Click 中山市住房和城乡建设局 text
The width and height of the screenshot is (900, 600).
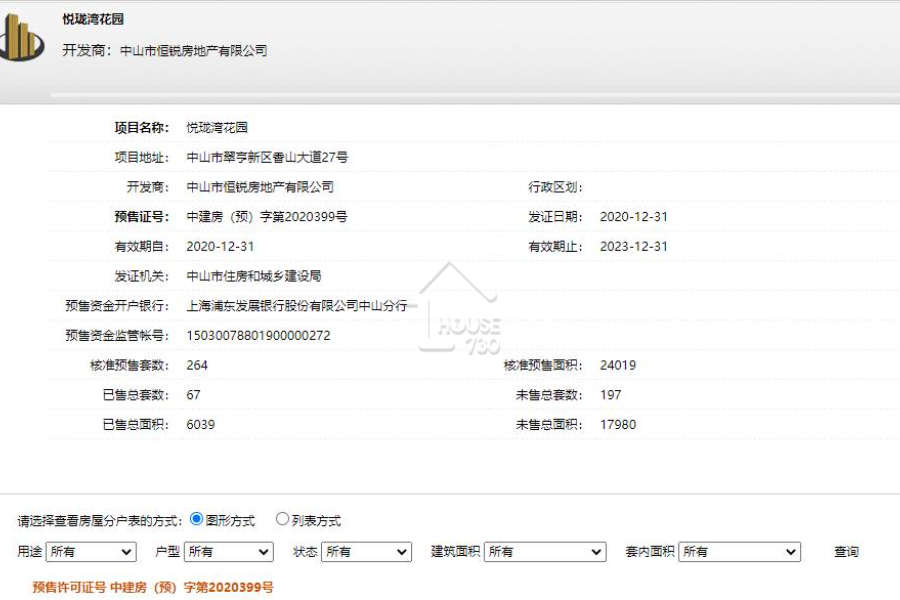(254, 276)
